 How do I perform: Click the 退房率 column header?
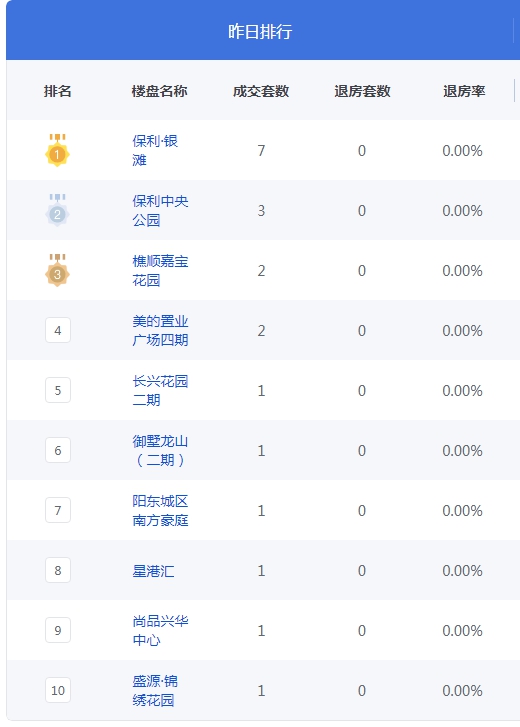(464, 91)
